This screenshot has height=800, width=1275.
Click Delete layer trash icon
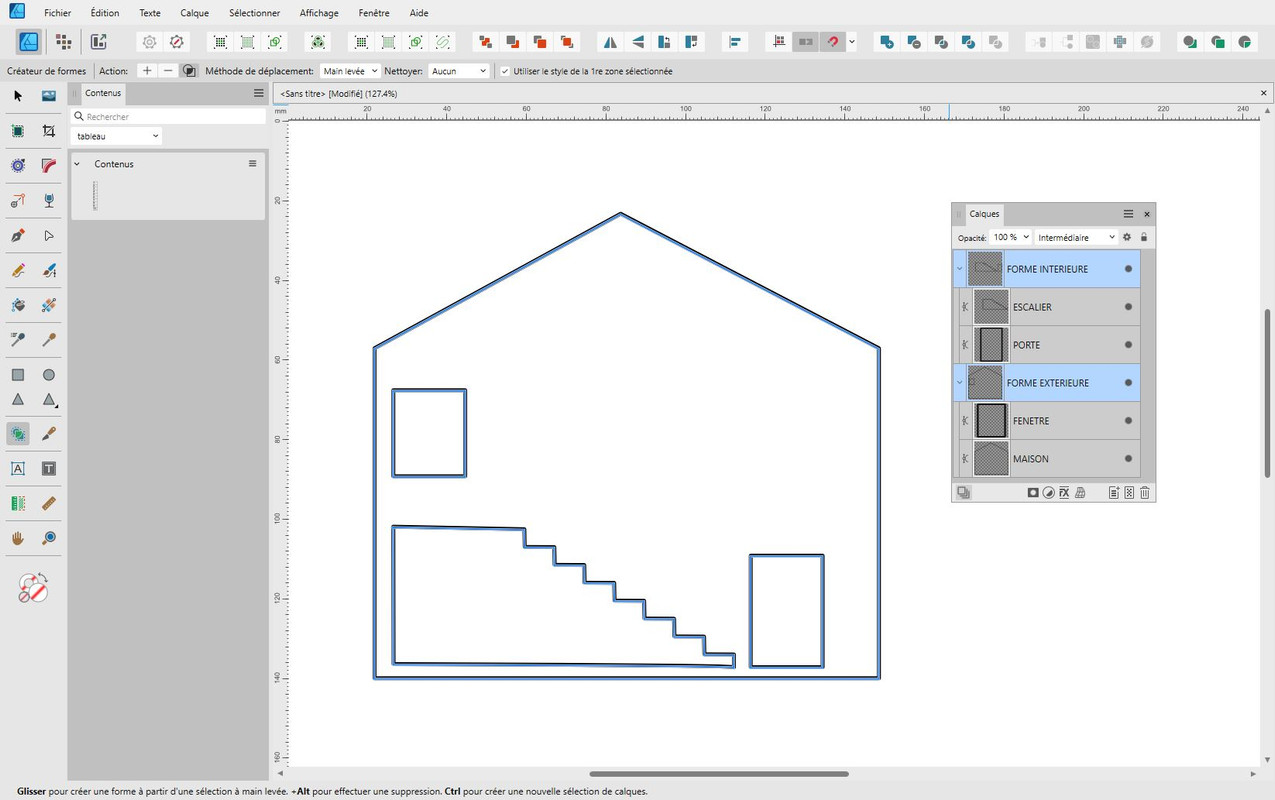[x=1145, y=493]
